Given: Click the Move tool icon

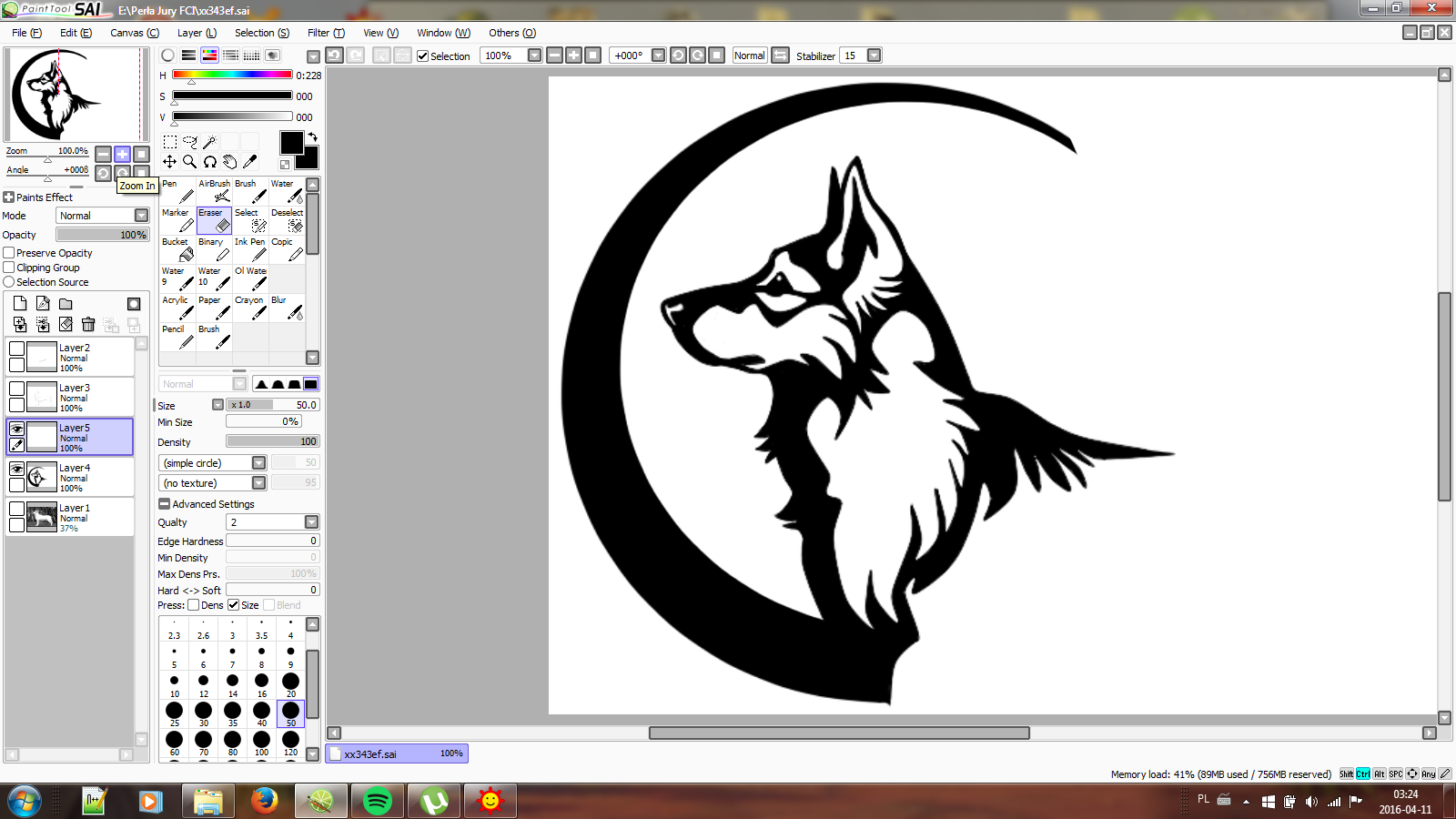Looking at the screenshot, I should point(170,162).
